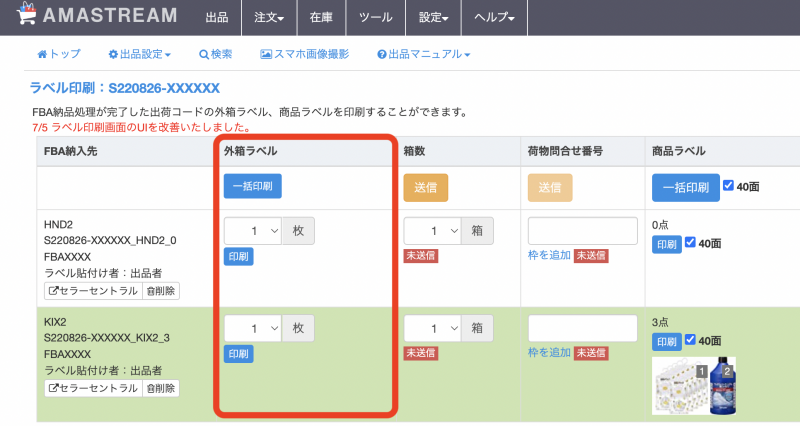The width and height of the screenshot is (800, 426).
Task: Go to トップ home link
Action: pyautogui.click(x=59, y=54)
